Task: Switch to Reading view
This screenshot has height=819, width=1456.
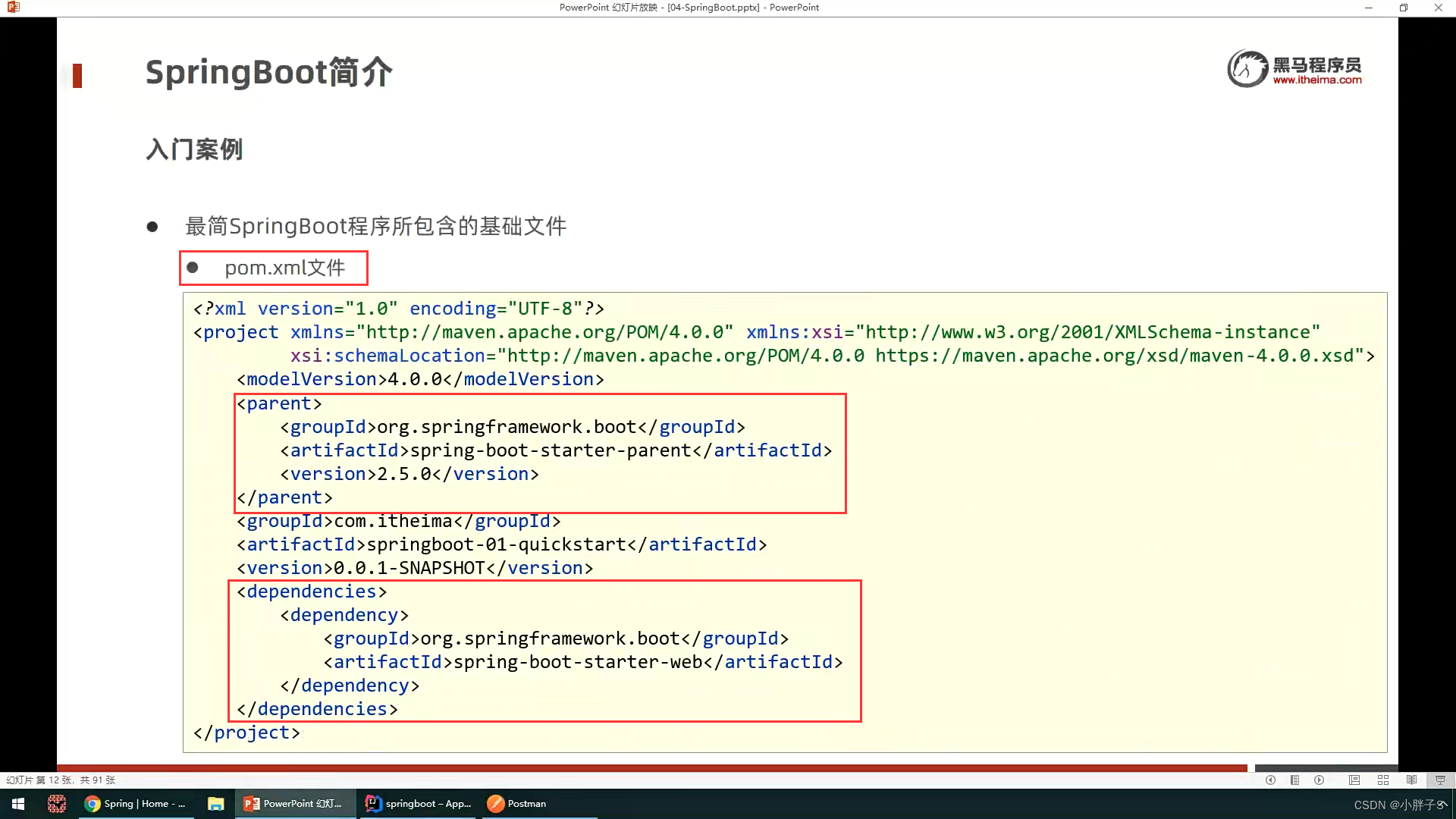Action: click(1411, 780)
